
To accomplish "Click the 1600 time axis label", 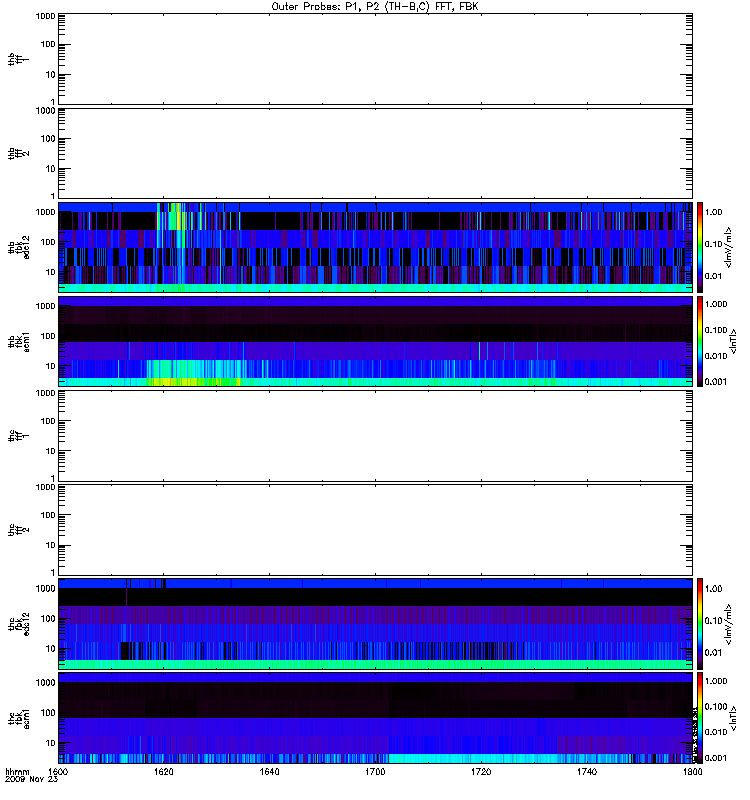I will click(x=58, y=772).
